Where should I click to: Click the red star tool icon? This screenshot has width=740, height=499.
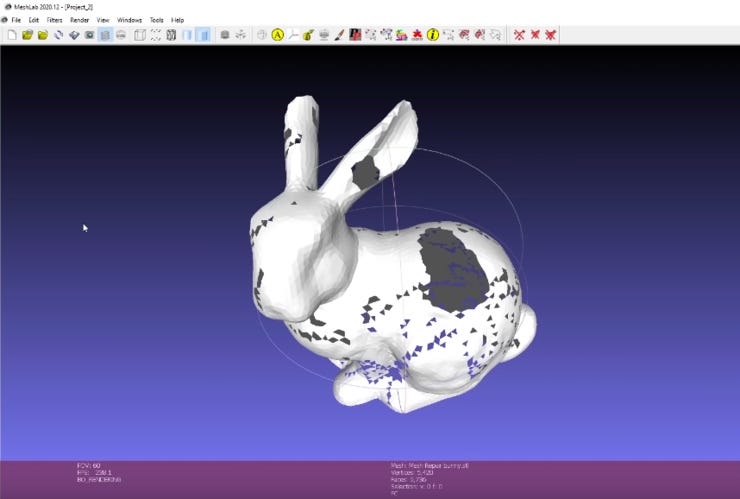point(417,34)
